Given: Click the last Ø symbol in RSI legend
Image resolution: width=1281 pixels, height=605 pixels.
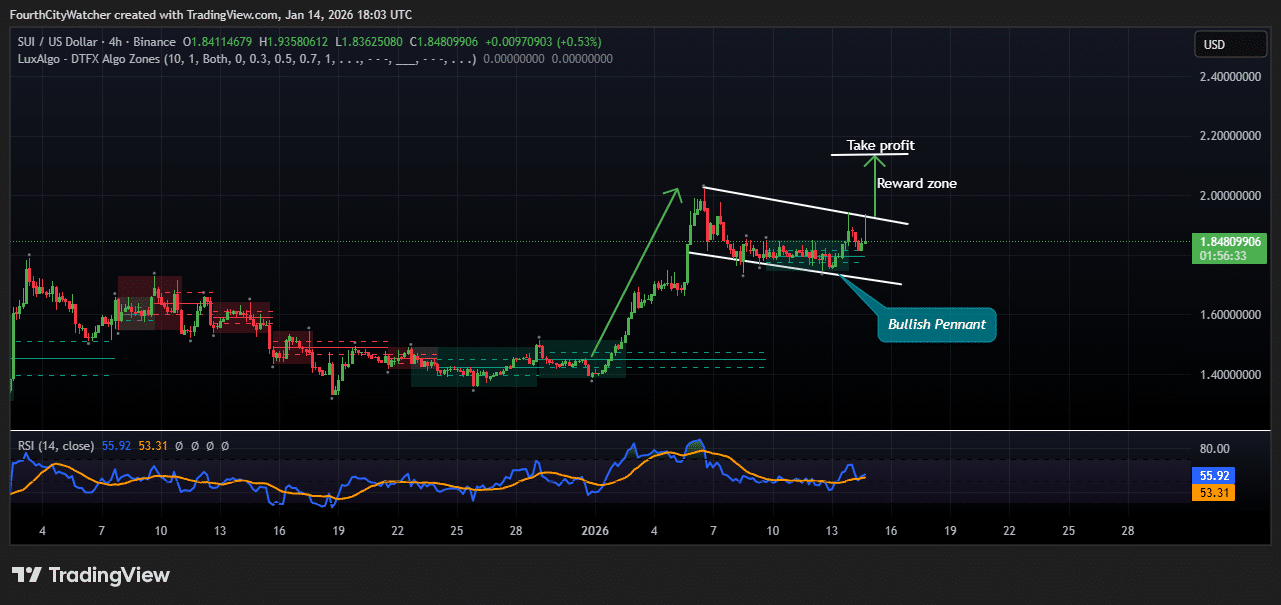Looking at the screenshot, I should click(225, 445).
